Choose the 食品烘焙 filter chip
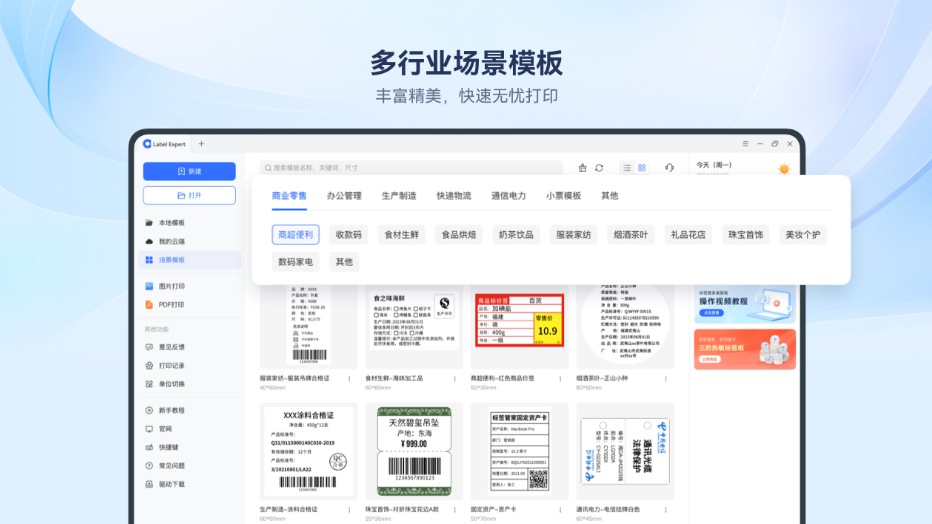The image size is (932, 524). [x=459, y=235]
